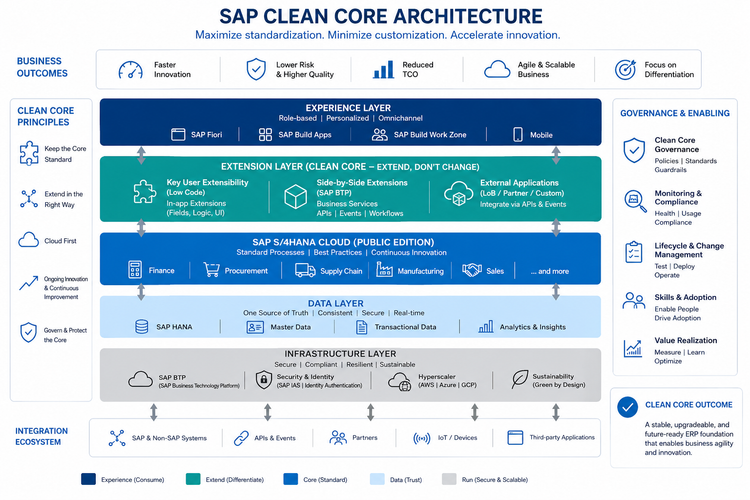Screen dimensions: 750x500
Task: Click the SAP & Non-SAP Systems network icon
Action: [117, 438]
